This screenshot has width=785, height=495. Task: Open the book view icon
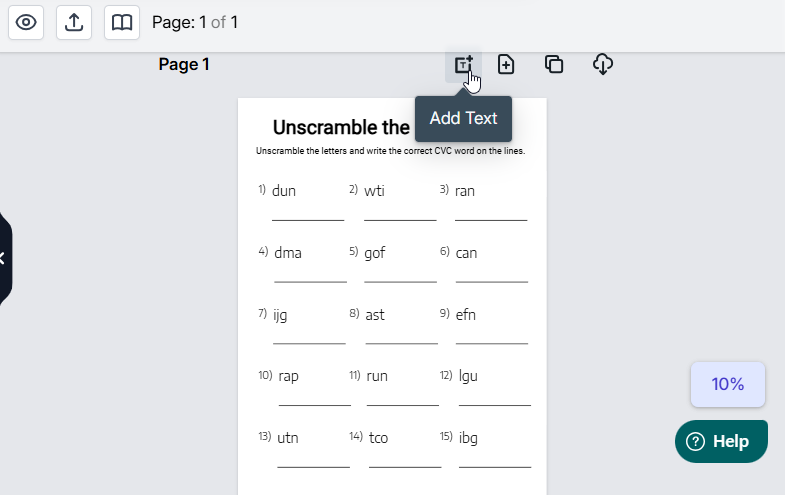point(122,23)
